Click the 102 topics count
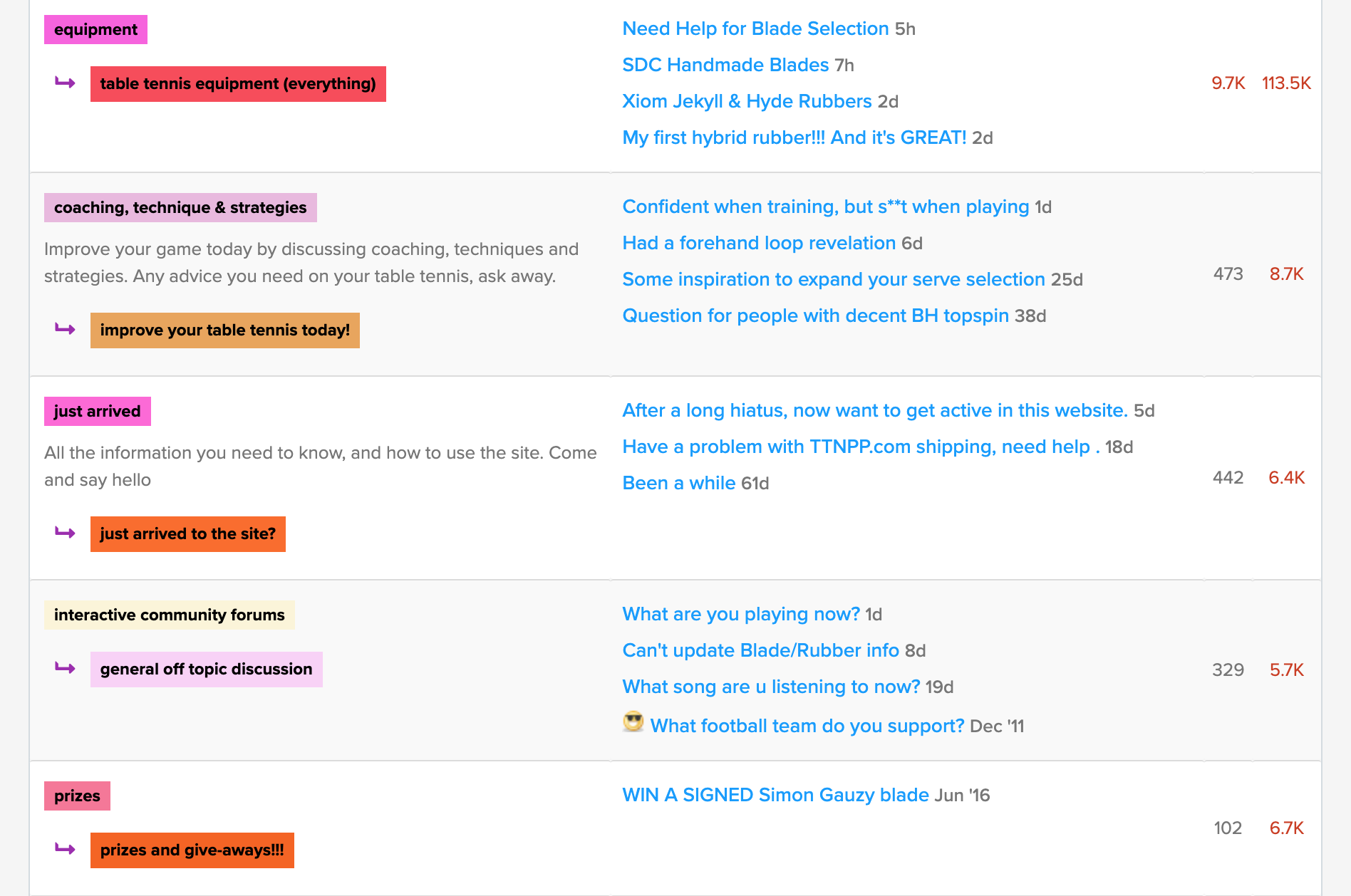1351x896 pixels. (1228, 828)
